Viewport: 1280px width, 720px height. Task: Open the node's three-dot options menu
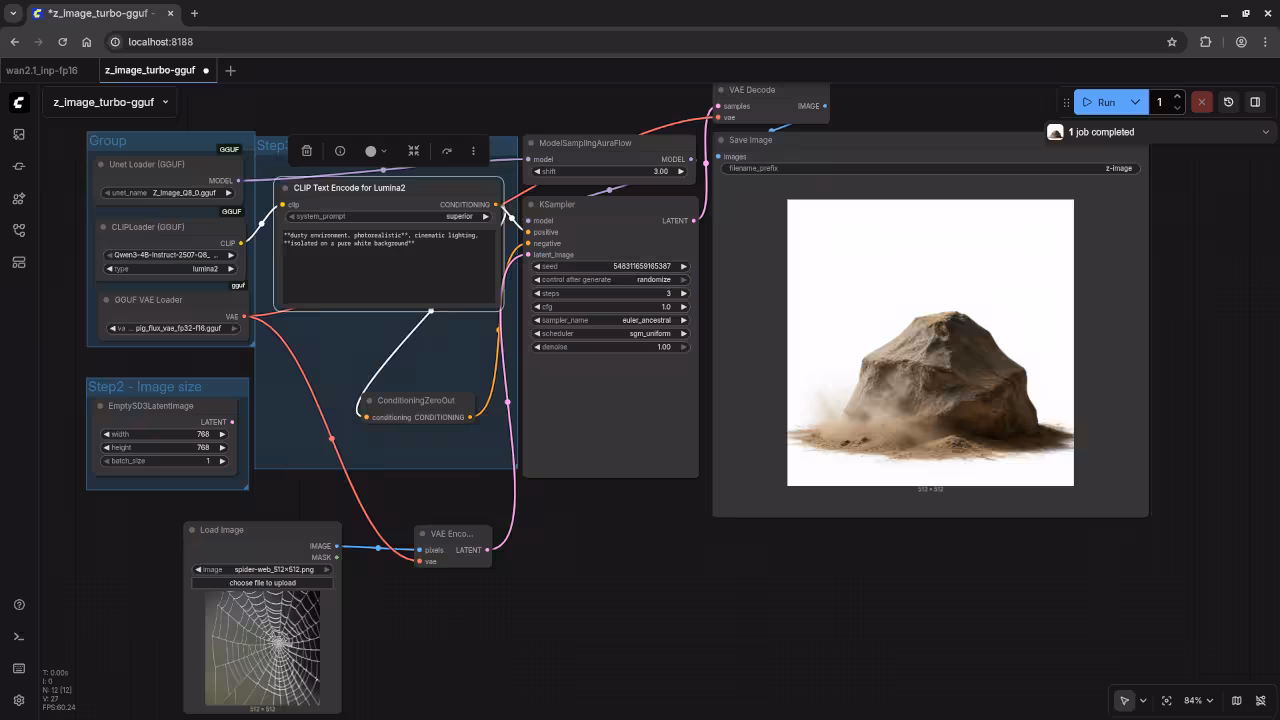(473, 151)
